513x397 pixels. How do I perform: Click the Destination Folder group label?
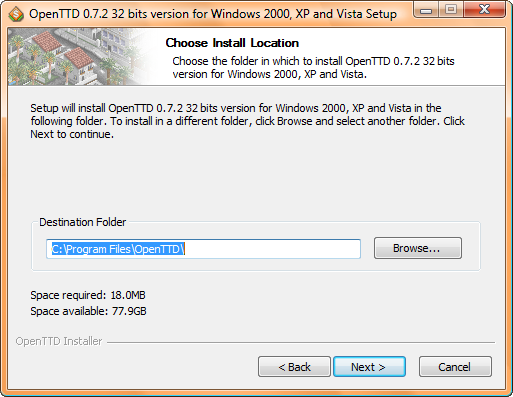point(83,222)
